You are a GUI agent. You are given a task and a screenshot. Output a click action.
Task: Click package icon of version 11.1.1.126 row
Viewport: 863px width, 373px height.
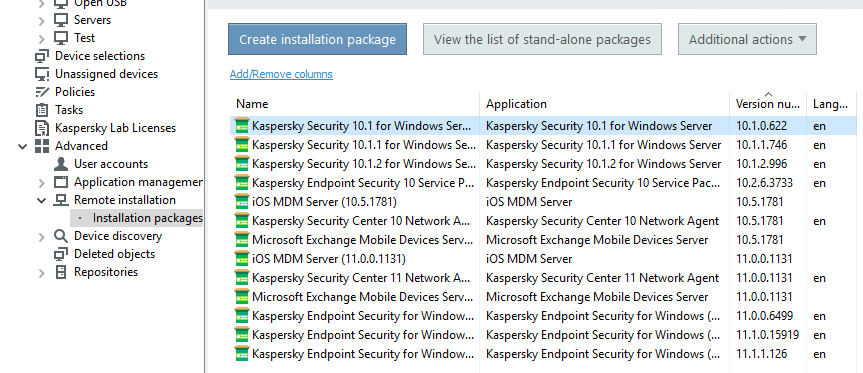point(242,354)
